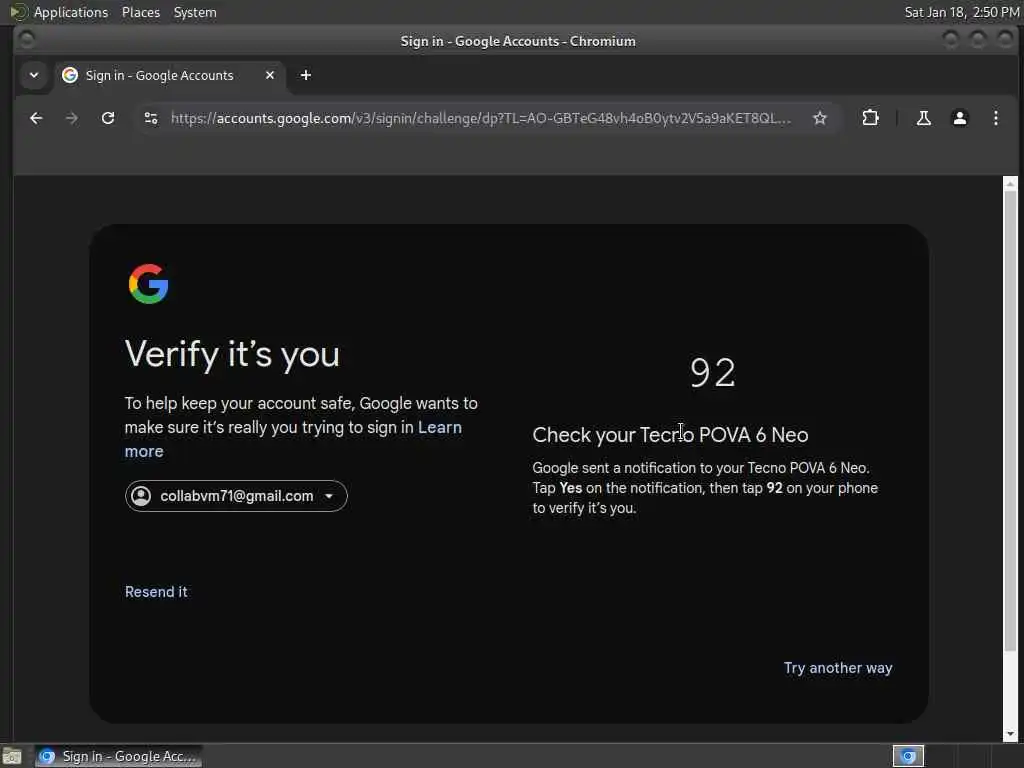Open the Chromium three-dot menu

pos(995,118)
